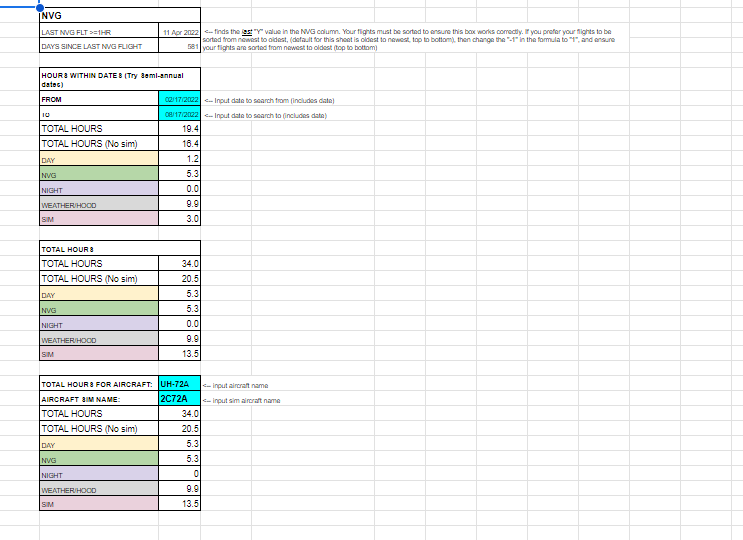743x540 pixels.
Task: Edit the TO date 08/17/2022 cell
Action: (x=180, y=115)
